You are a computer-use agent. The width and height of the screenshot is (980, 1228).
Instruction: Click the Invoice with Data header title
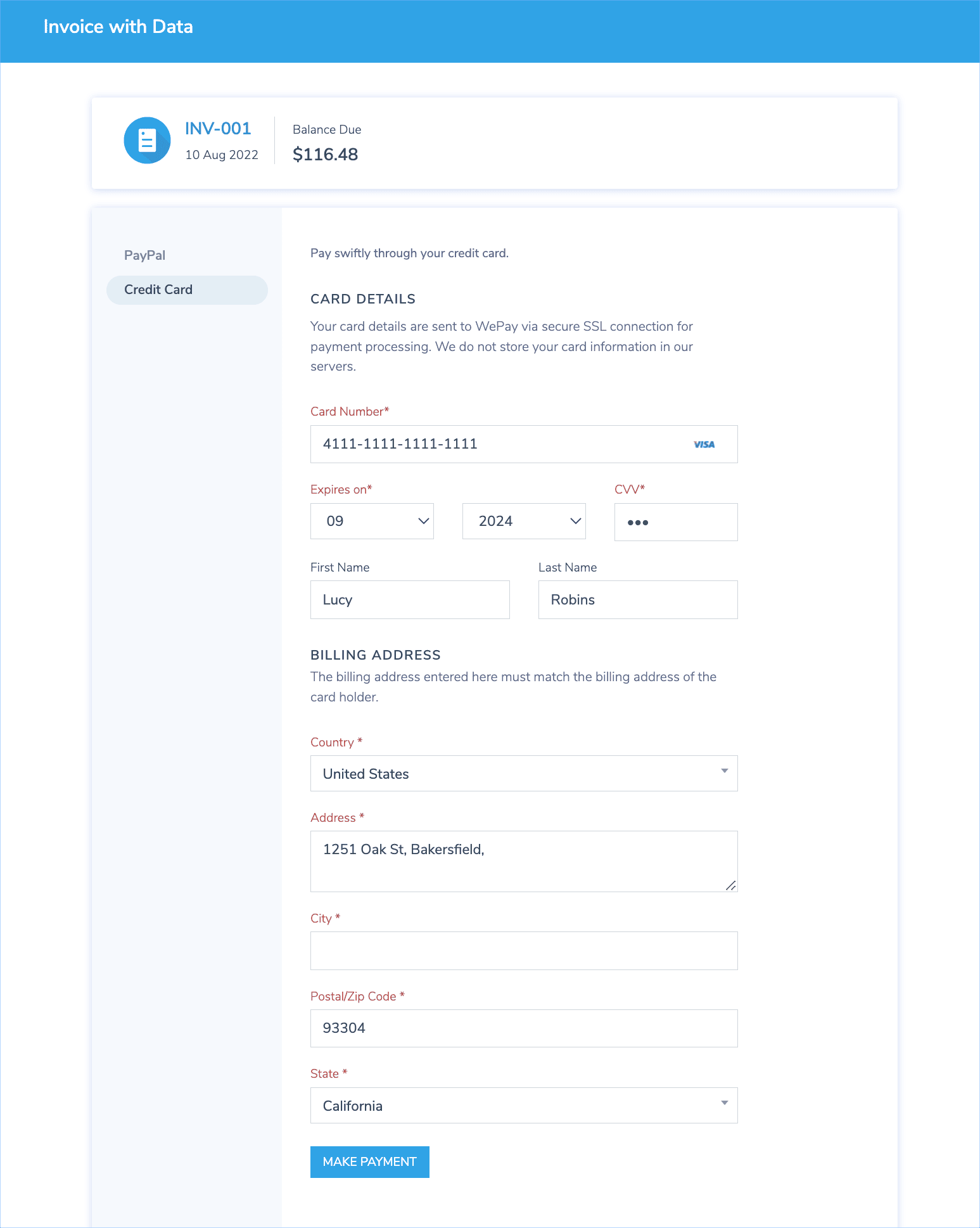pyautogui.click(x=118, y=27)
